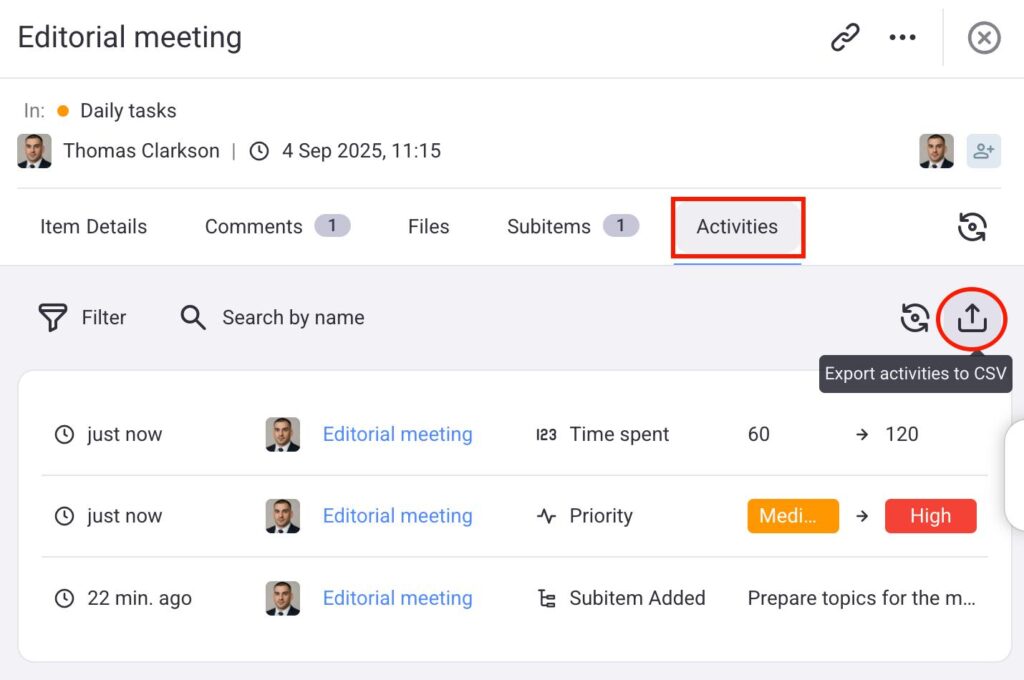
Task: Open Editorial meeting link in Time spent row
Action: [397, 435]
